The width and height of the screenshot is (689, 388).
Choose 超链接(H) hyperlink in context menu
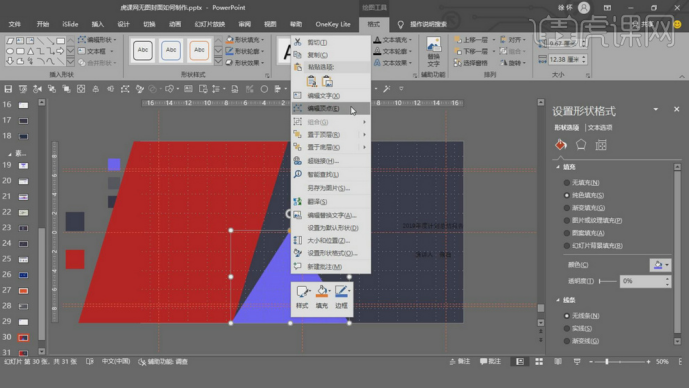[331, 161]
